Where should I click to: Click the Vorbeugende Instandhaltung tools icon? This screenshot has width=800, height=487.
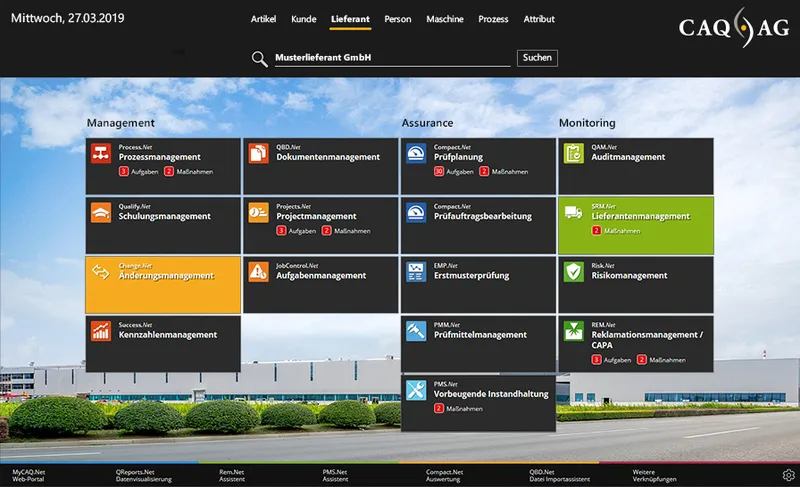click(416, 390)
